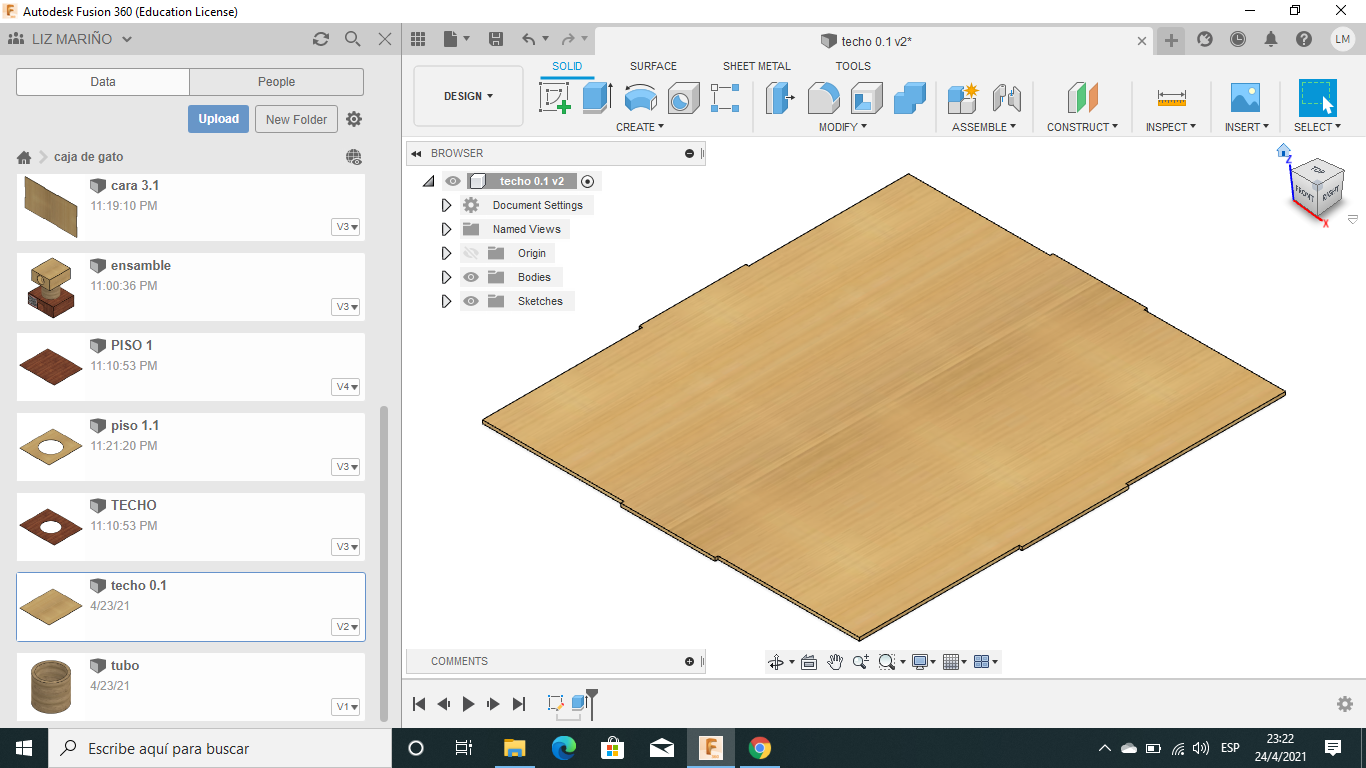Select the Extrude tool

point(597,98)
